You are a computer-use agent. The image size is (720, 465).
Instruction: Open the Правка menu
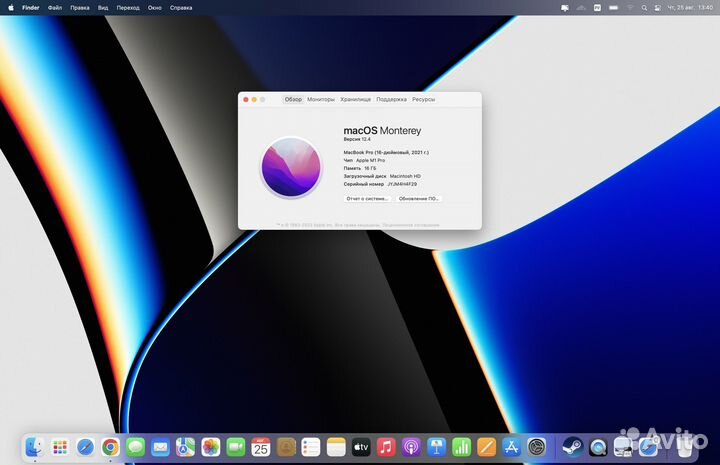tap(79, 8)
